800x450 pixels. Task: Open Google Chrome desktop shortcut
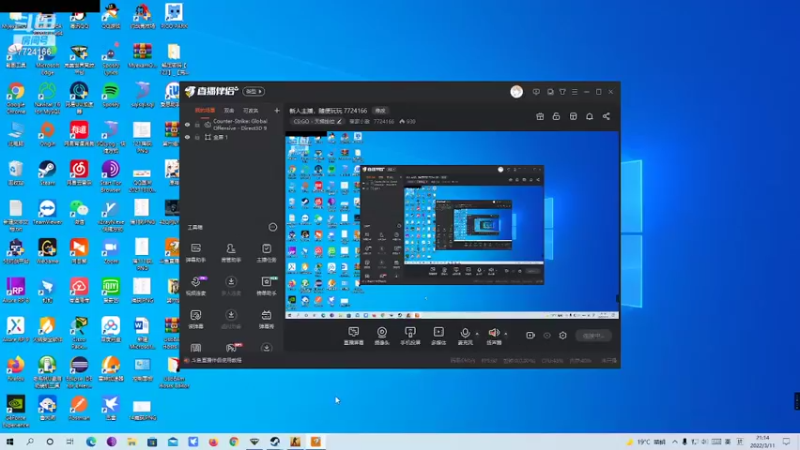coord(16,98)
